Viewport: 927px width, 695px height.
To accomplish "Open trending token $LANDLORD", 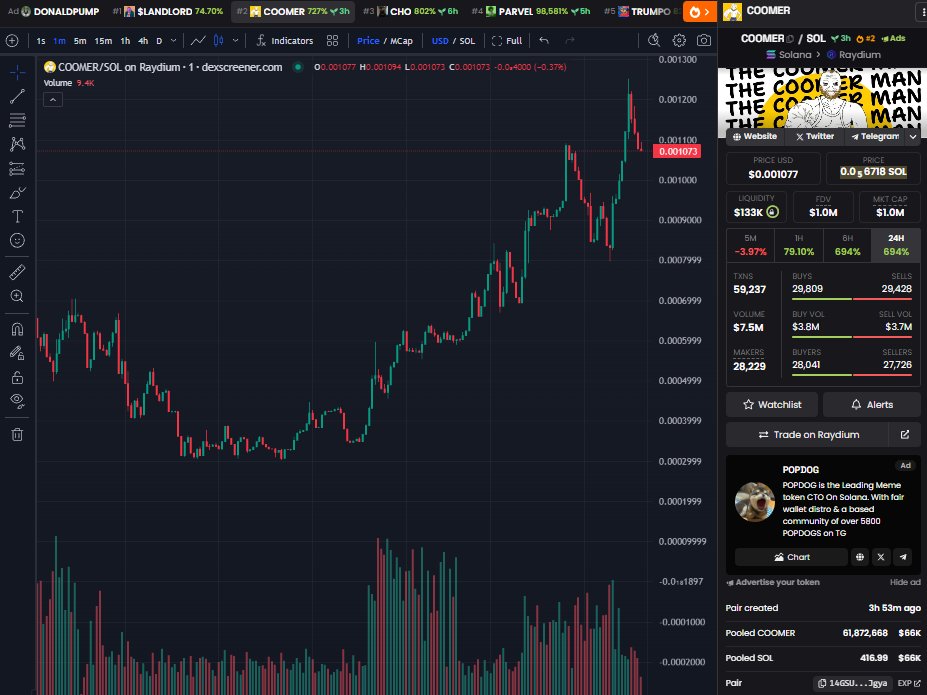I will pyautogui.click(x=168, y=11).
